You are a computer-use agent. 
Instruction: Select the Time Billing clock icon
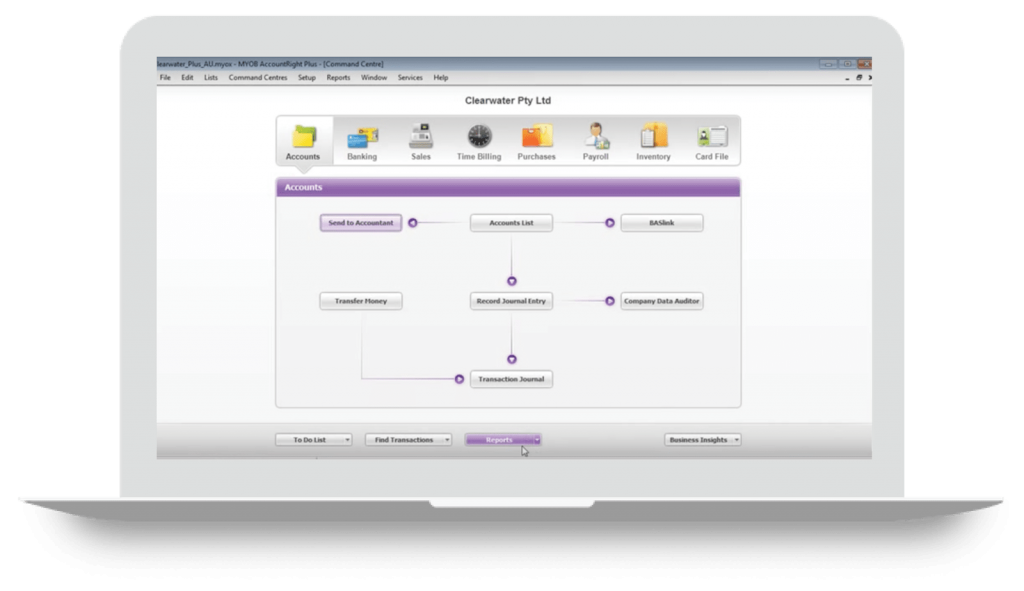pos(479,136)
